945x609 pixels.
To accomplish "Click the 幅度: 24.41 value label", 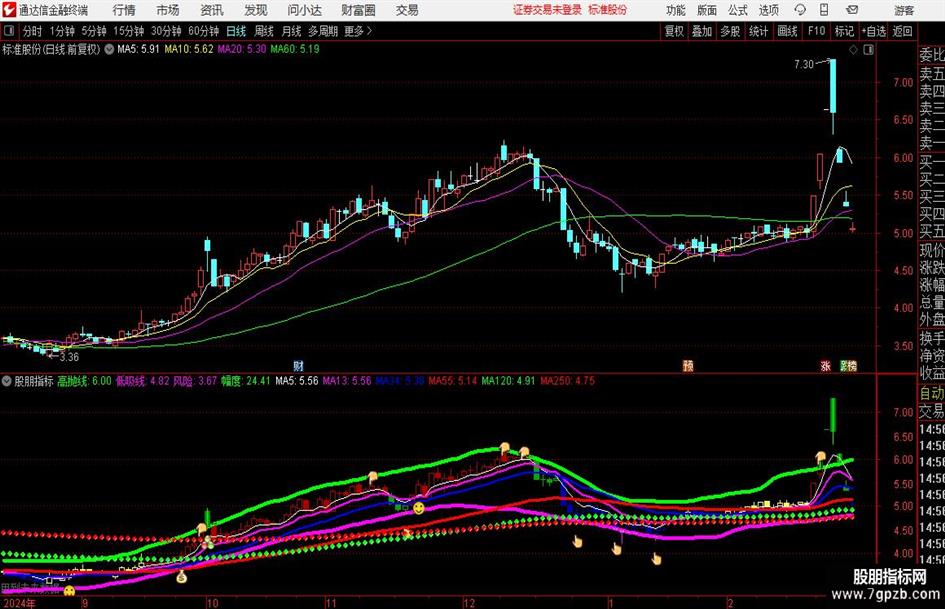I will click(245, 381).
